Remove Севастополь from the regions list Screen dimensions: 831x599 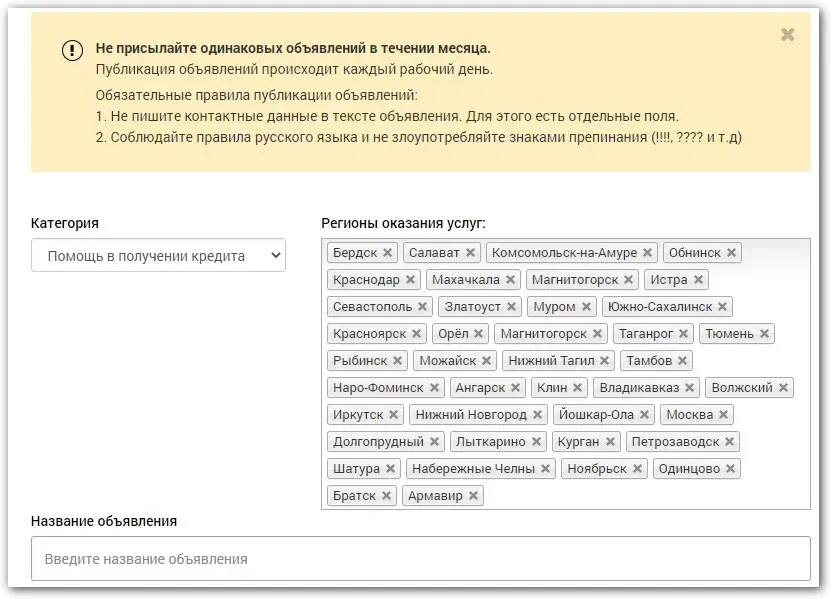pos(422,307)
